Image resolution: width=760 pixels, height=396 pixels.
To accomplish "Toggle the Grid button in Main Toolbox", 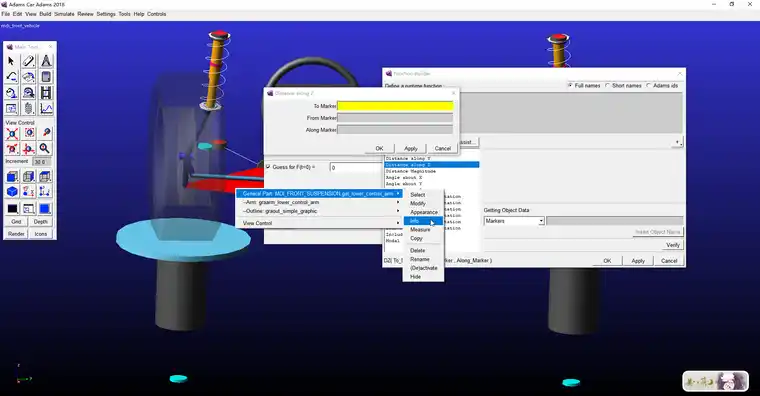I will click(16, 222).
